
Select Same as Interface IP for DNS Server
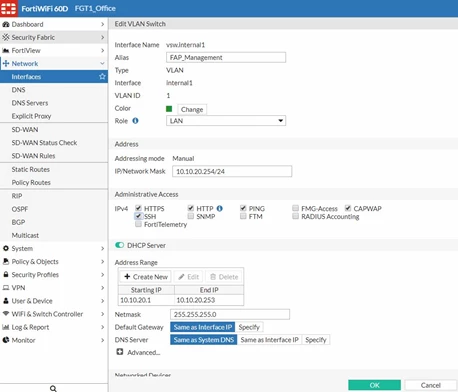269,340
